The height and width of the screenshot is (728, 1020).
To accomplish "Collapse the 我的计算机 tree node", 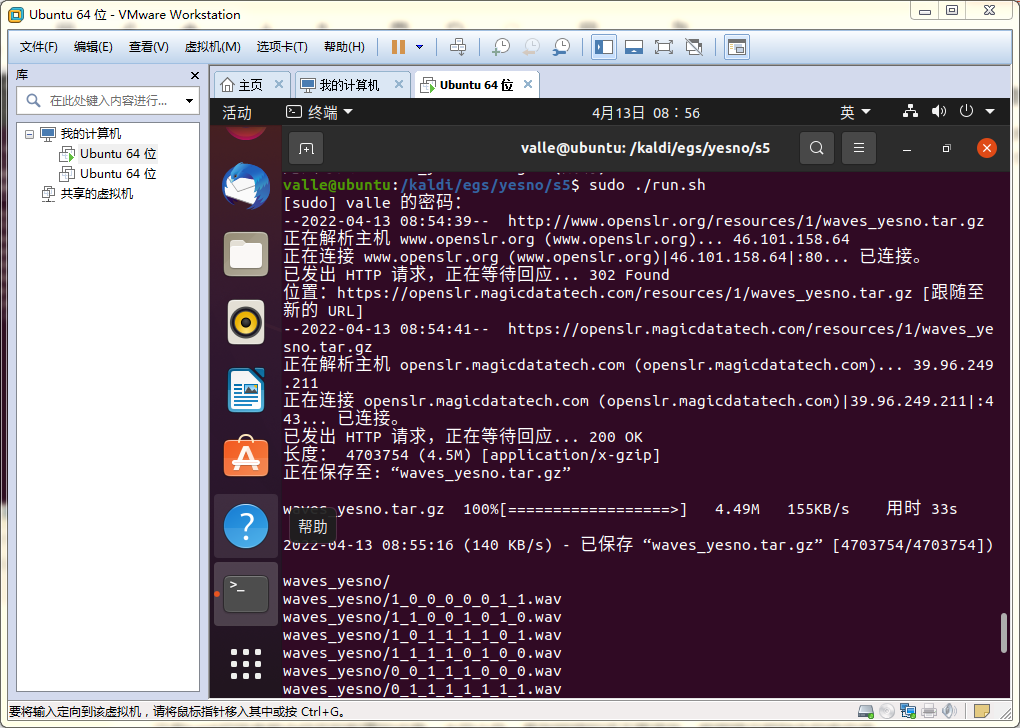I will (x=29, y=134).
